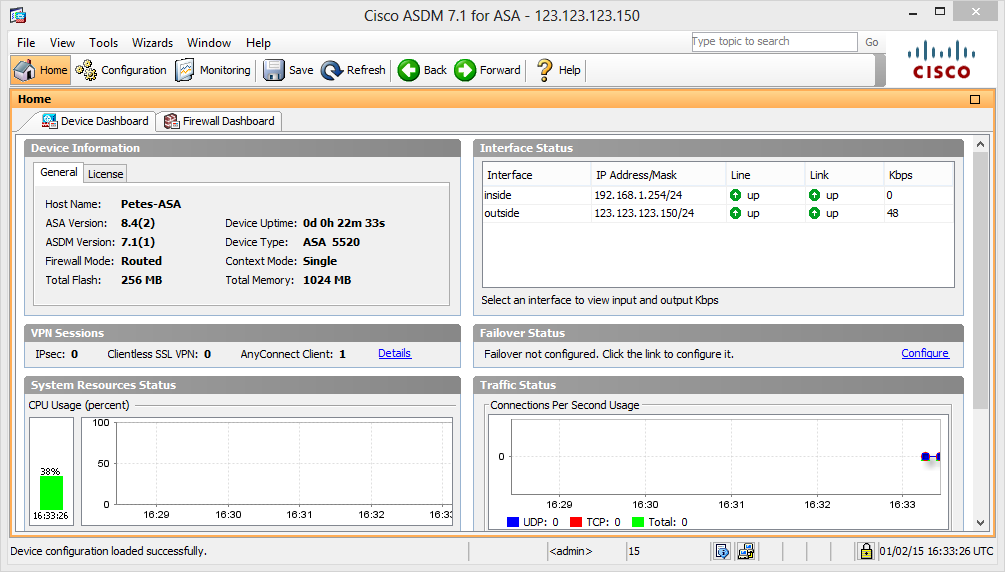The image size is (1005, 572).
Task: Select the General tab in Device Information
Action: tap(58, 172)
